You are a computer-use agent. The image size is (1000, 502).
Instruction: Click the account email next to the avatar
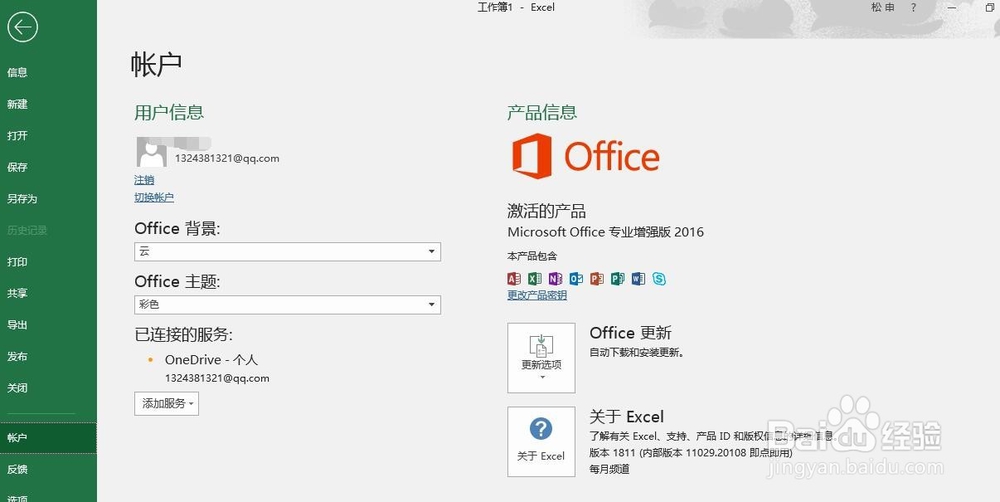[227, 158]
